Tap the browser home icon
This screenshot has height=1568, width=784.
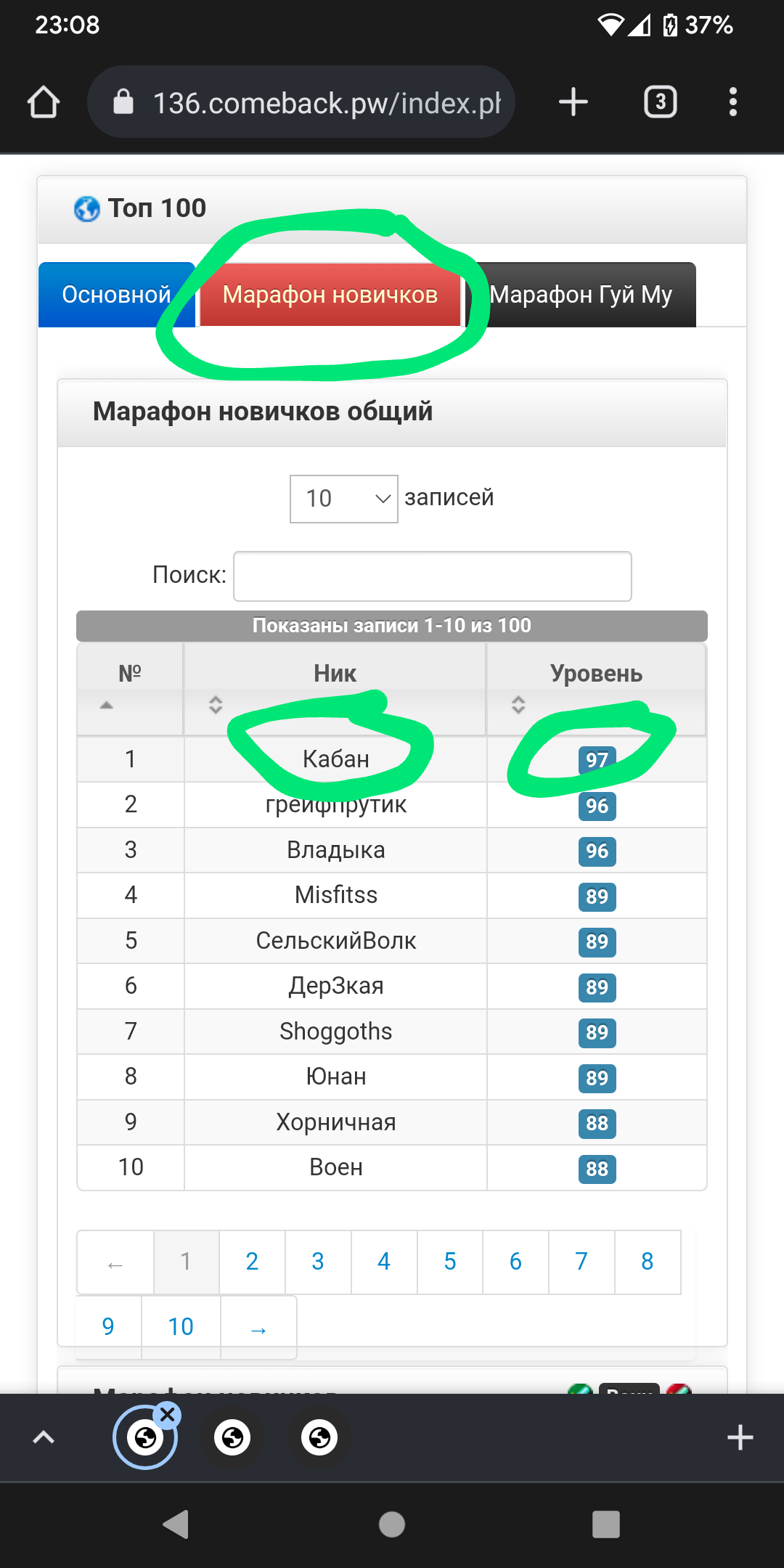coord(44,102)
